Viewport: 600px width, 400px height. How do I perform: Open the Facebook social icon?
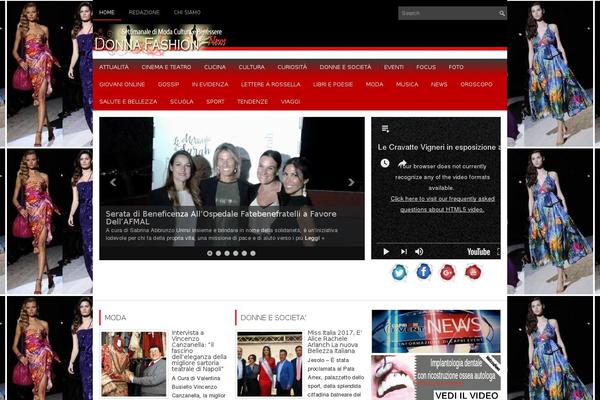coord(424,272)
